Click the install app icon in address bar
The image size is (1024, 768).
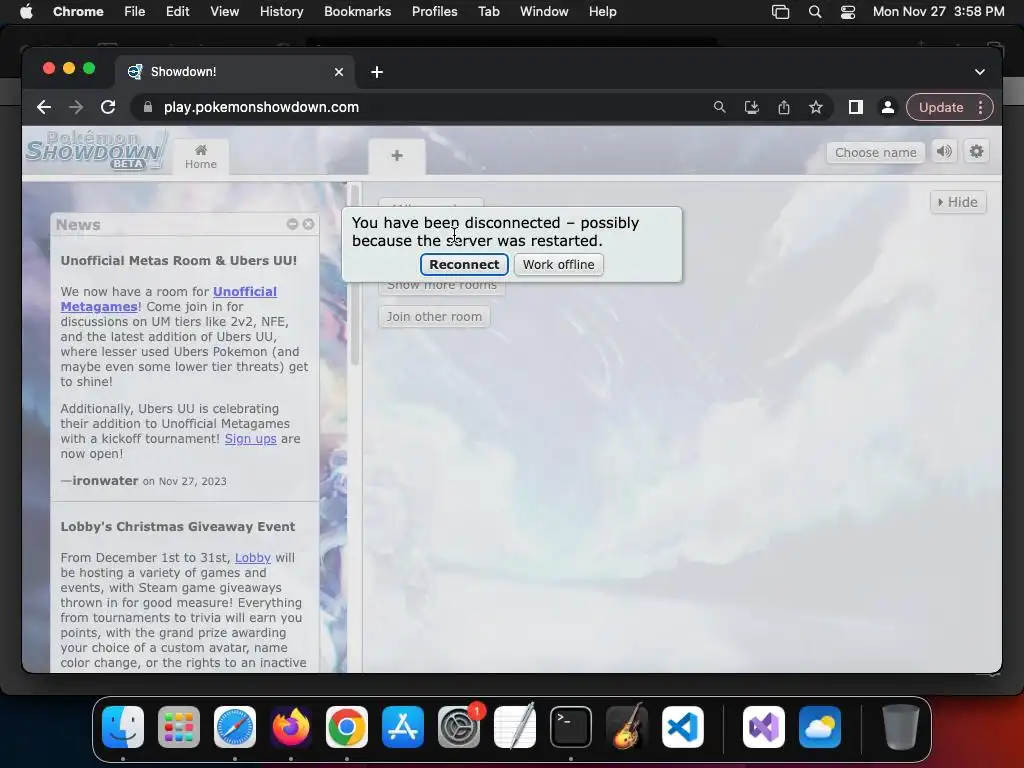(752, 107)
